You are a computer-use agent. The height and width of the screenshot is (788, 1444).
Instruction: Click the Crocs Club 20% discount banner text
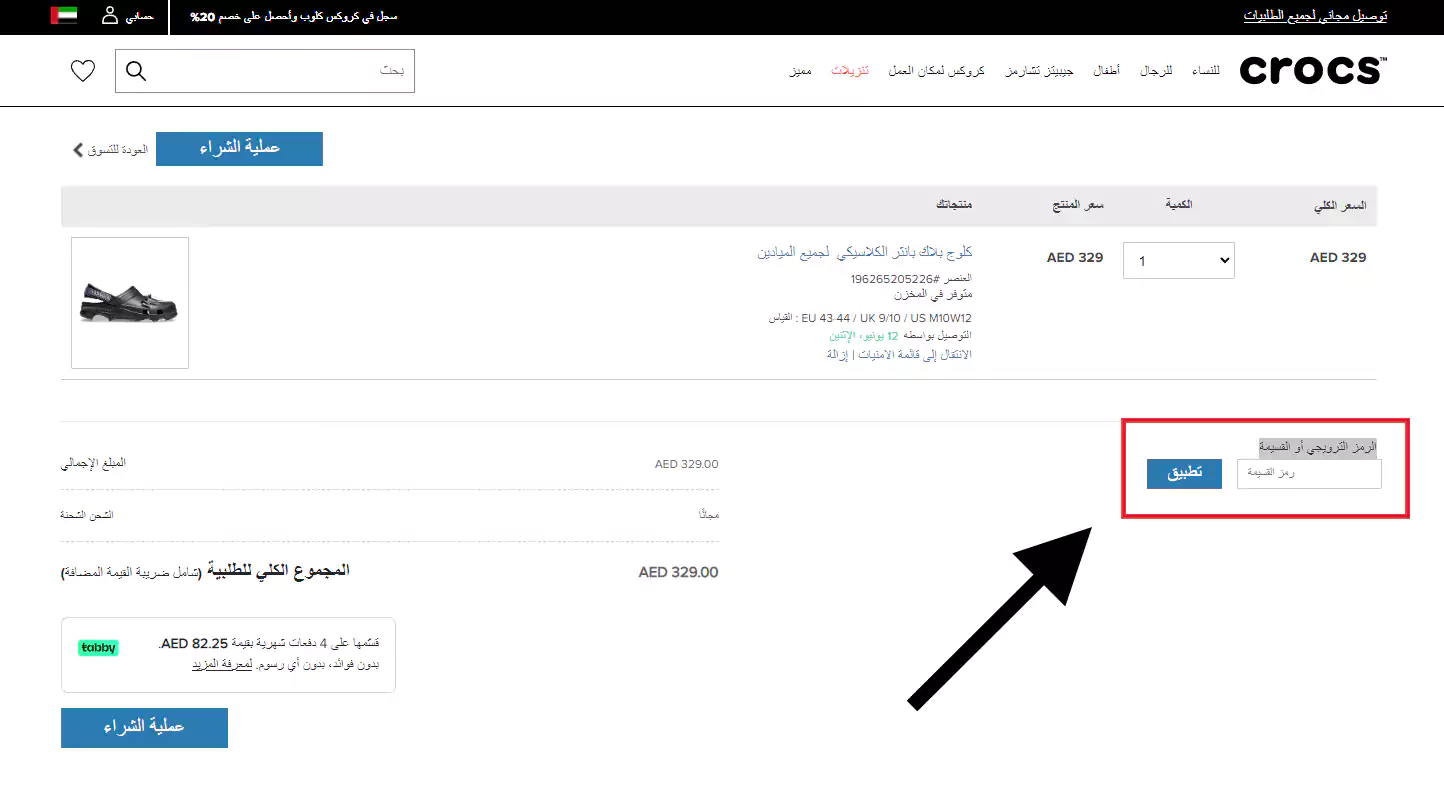(x=293, y=17)
